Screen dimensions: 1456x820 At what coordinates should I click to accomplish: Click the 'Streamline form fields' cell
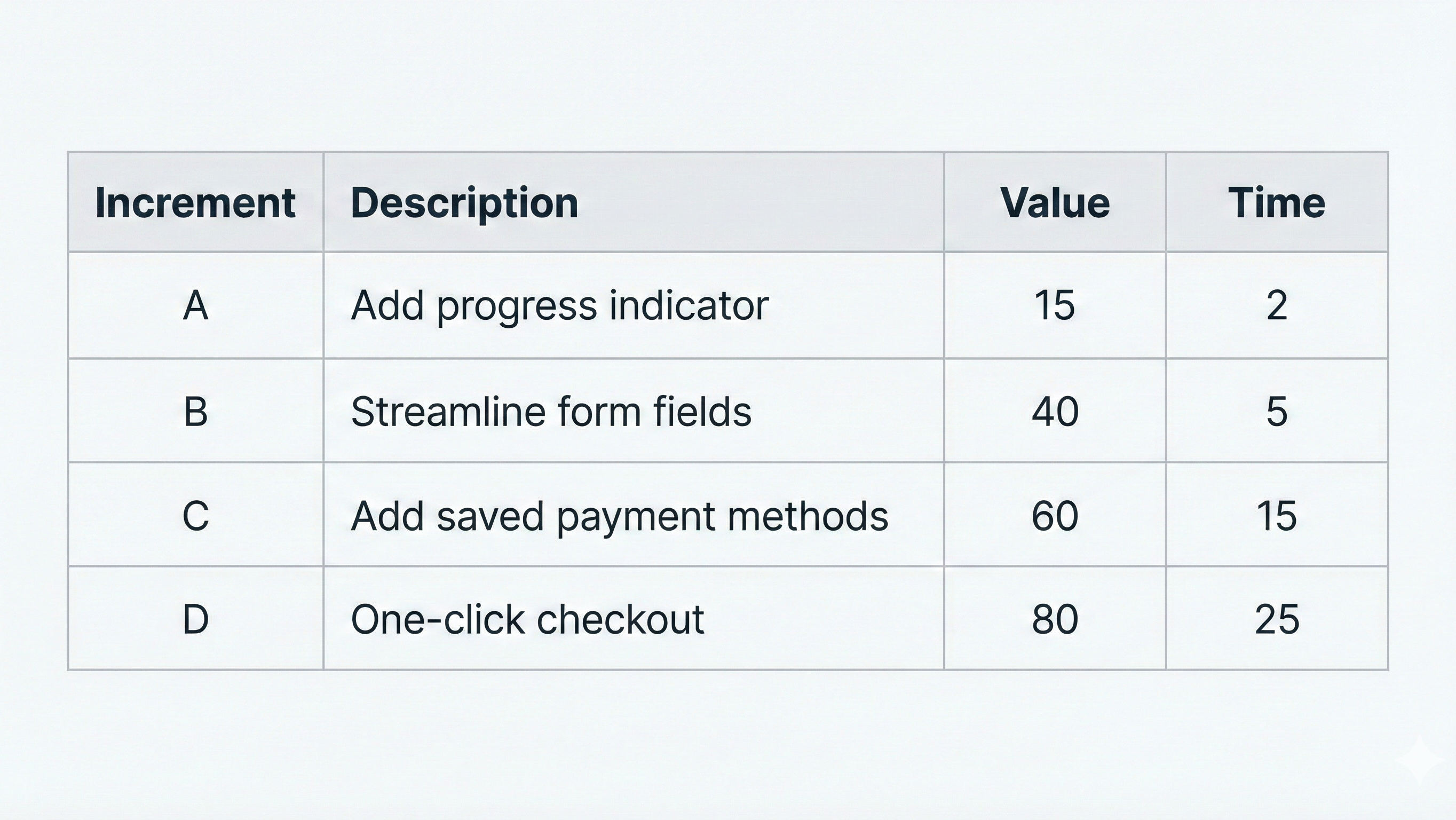click(551, 411)
